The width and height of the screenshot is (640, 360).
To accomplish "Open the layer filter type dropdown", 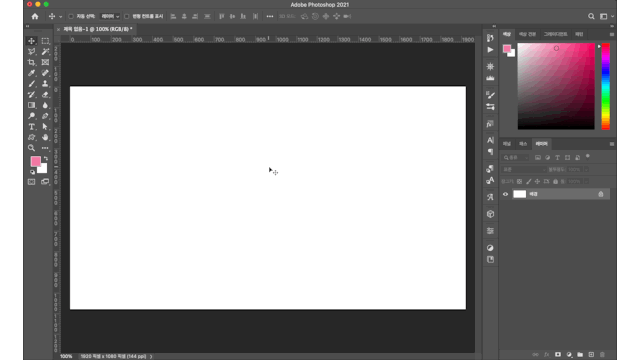I will [x=516, y=158].
